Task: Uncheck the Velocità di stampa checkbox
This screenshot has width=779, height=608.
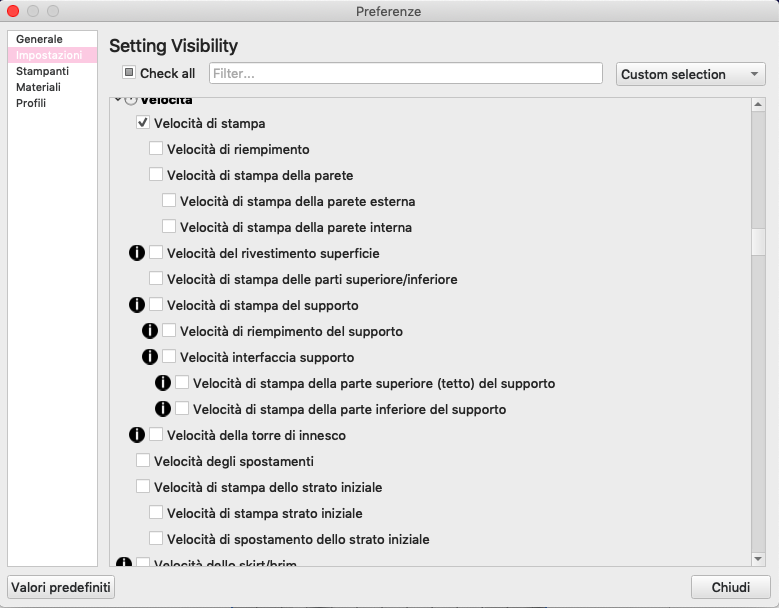Action: click(x=143, y=123)
